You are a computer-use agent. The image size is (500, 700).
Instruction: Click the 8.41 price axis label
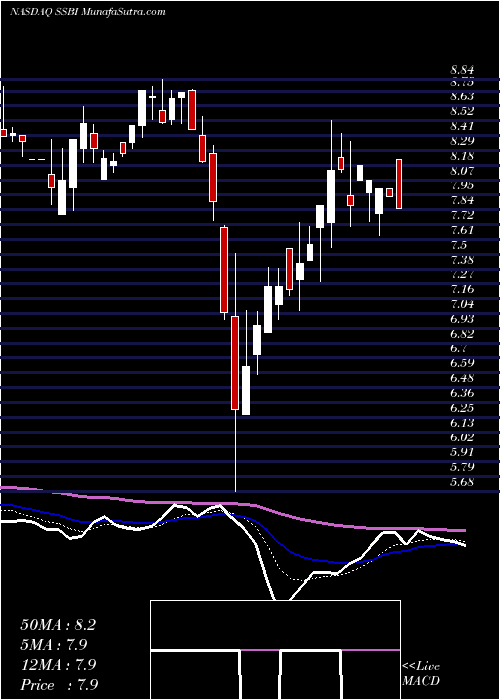coord(462,126)
